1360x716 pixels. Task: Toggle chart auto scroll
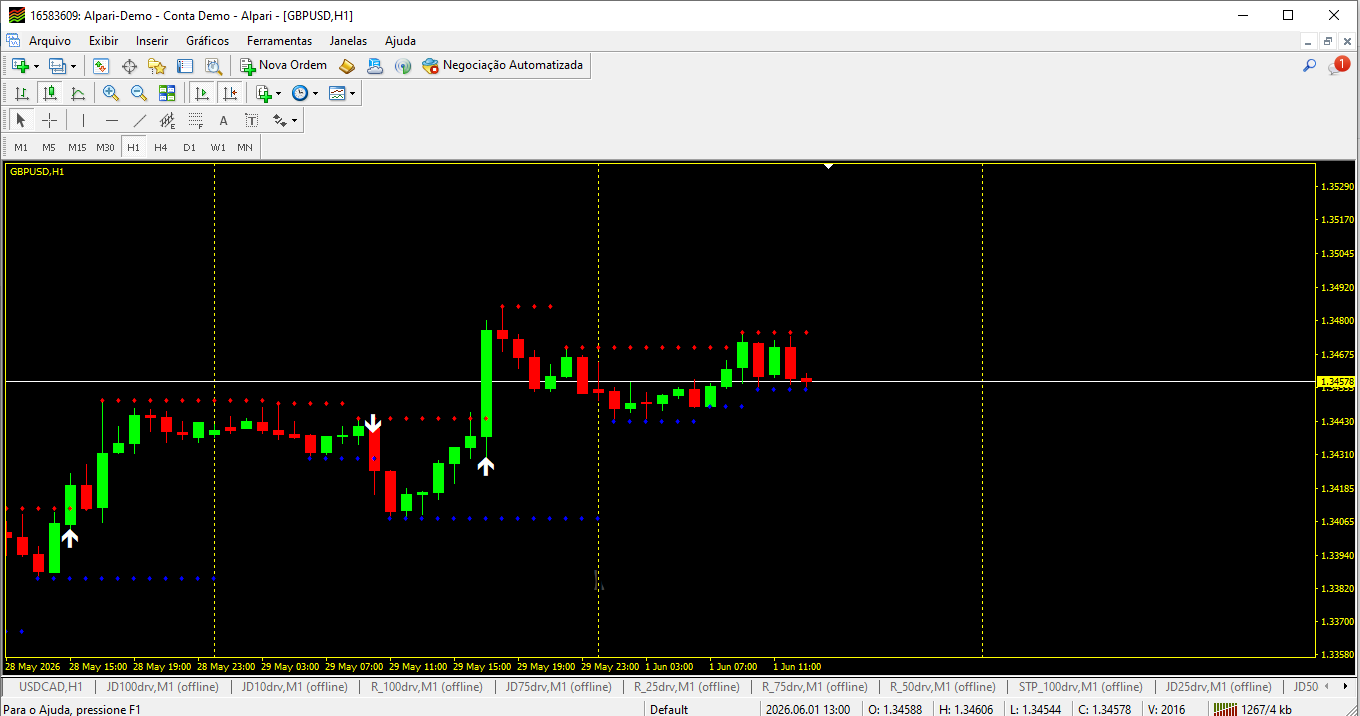coord(202,93)
